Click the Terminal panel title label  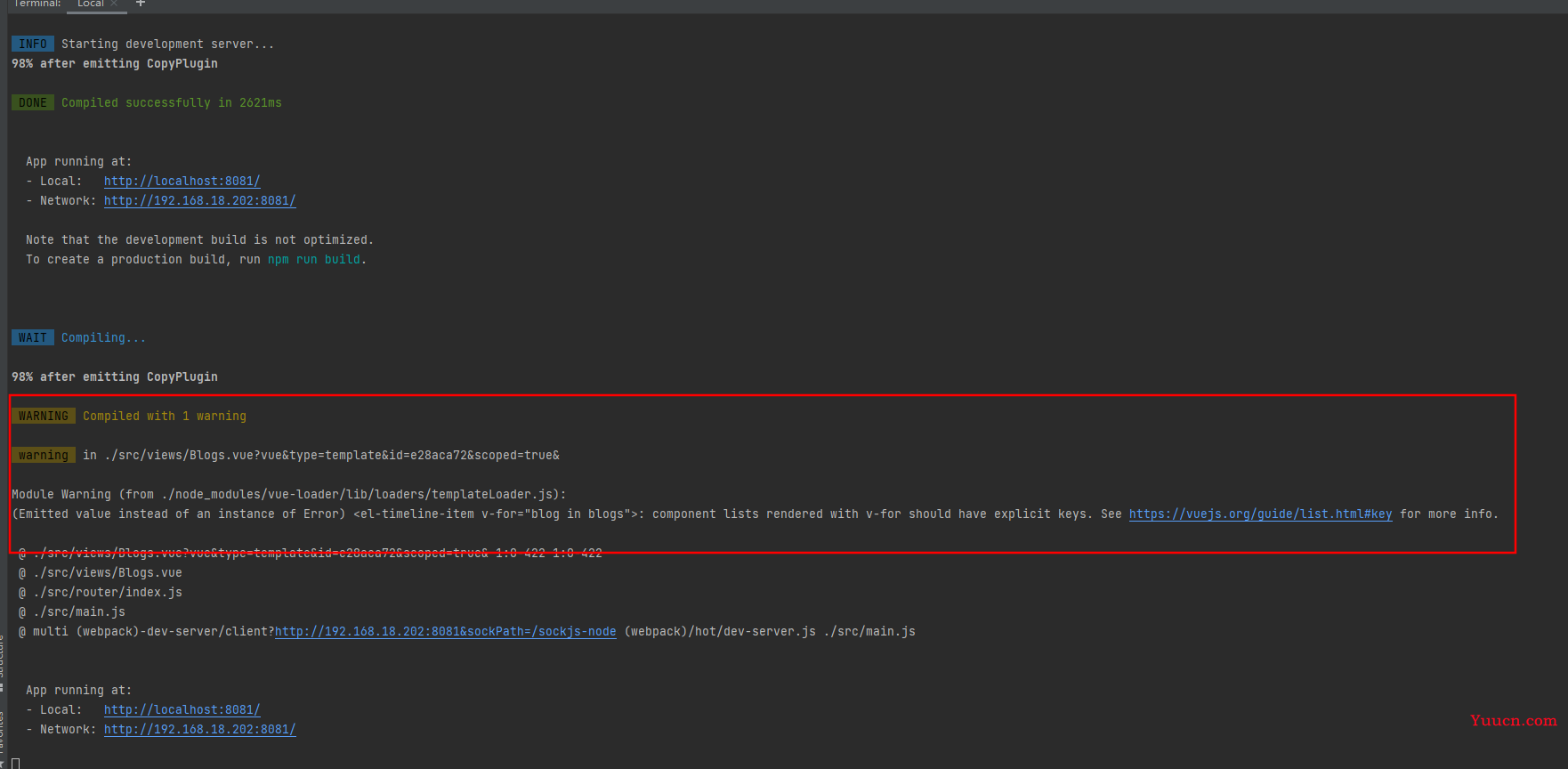[x=36, y=4]
